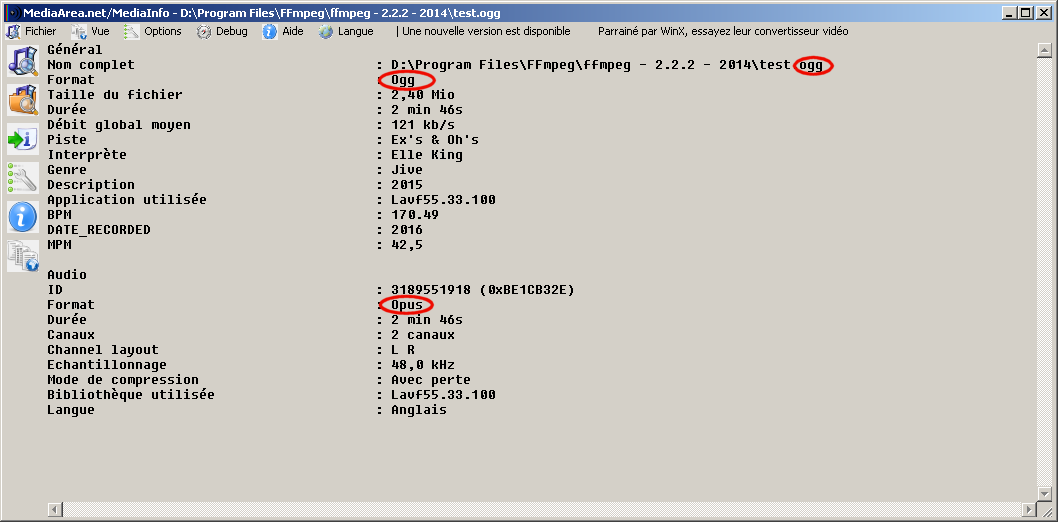The image size is (1058, 522).
Task: Click the 'Parrainé par WinX' sponsor link
Action: pos(723,31)
